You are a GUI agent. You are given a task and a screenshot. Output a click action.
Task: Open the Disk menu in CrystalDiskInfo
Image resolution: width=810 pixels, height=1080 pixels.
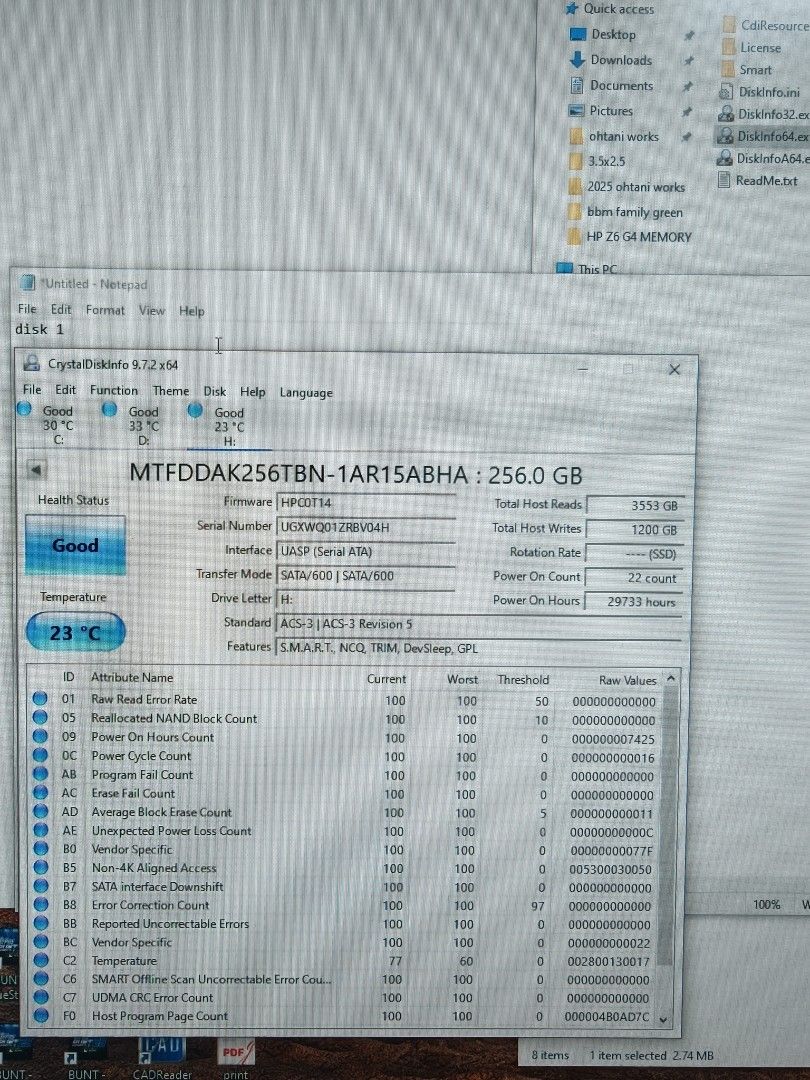pyautogui.click(x=214, y=391)
